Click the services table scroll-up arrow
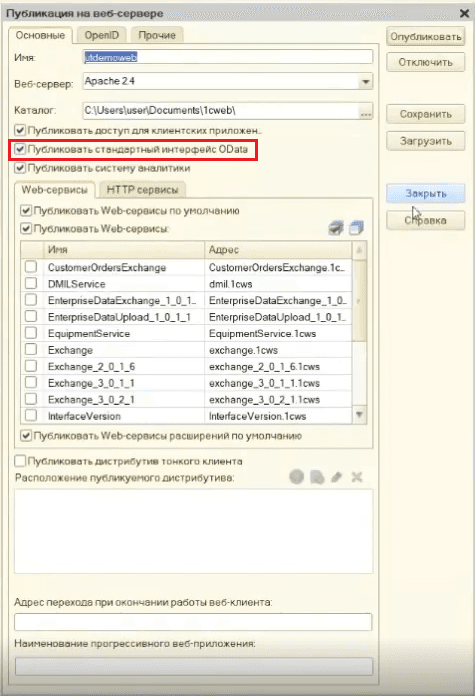 359,250
